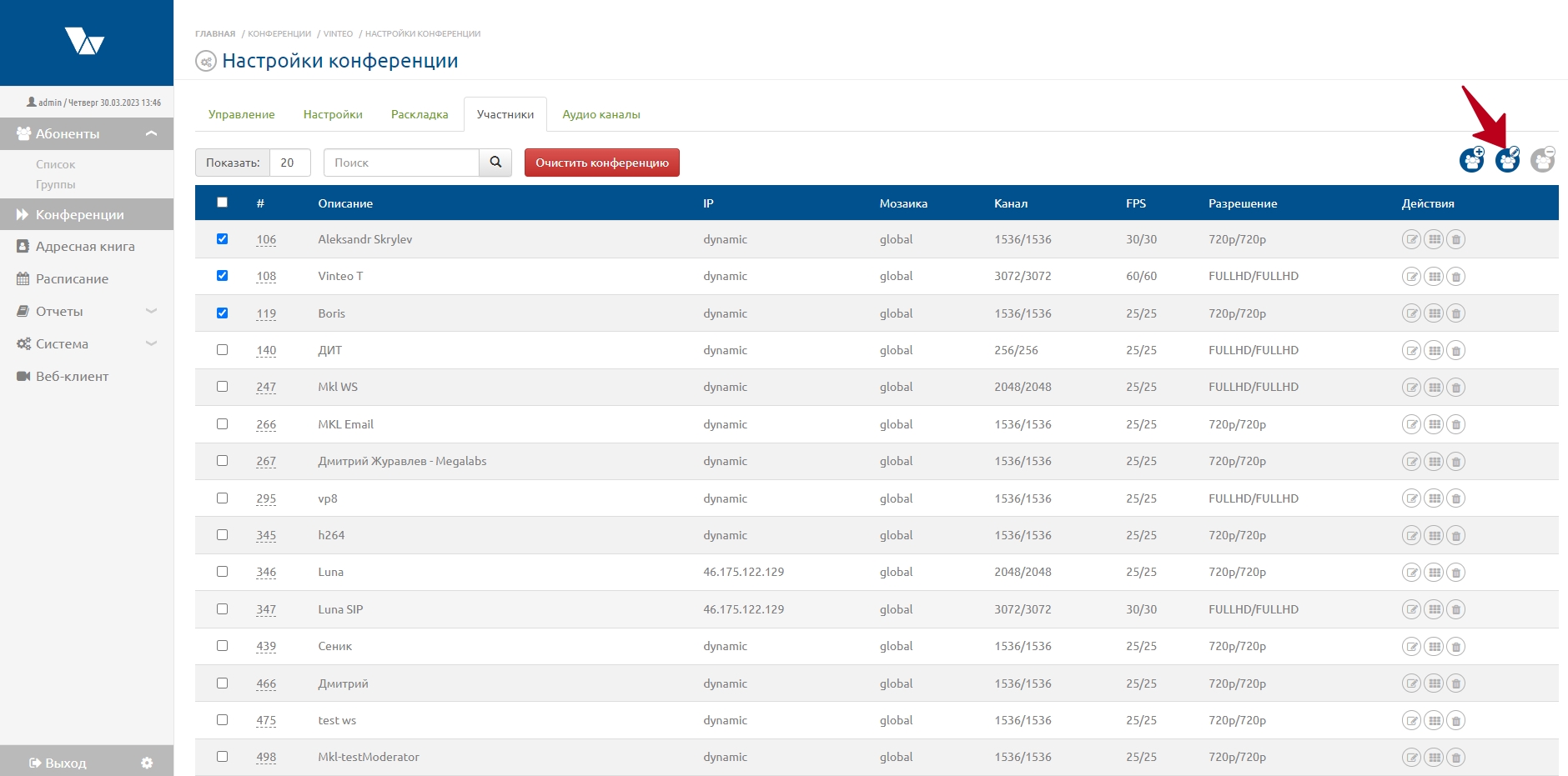
Task: Follow the ГЛАВНАЯ breadcrumb link
Action: point(215,34)
